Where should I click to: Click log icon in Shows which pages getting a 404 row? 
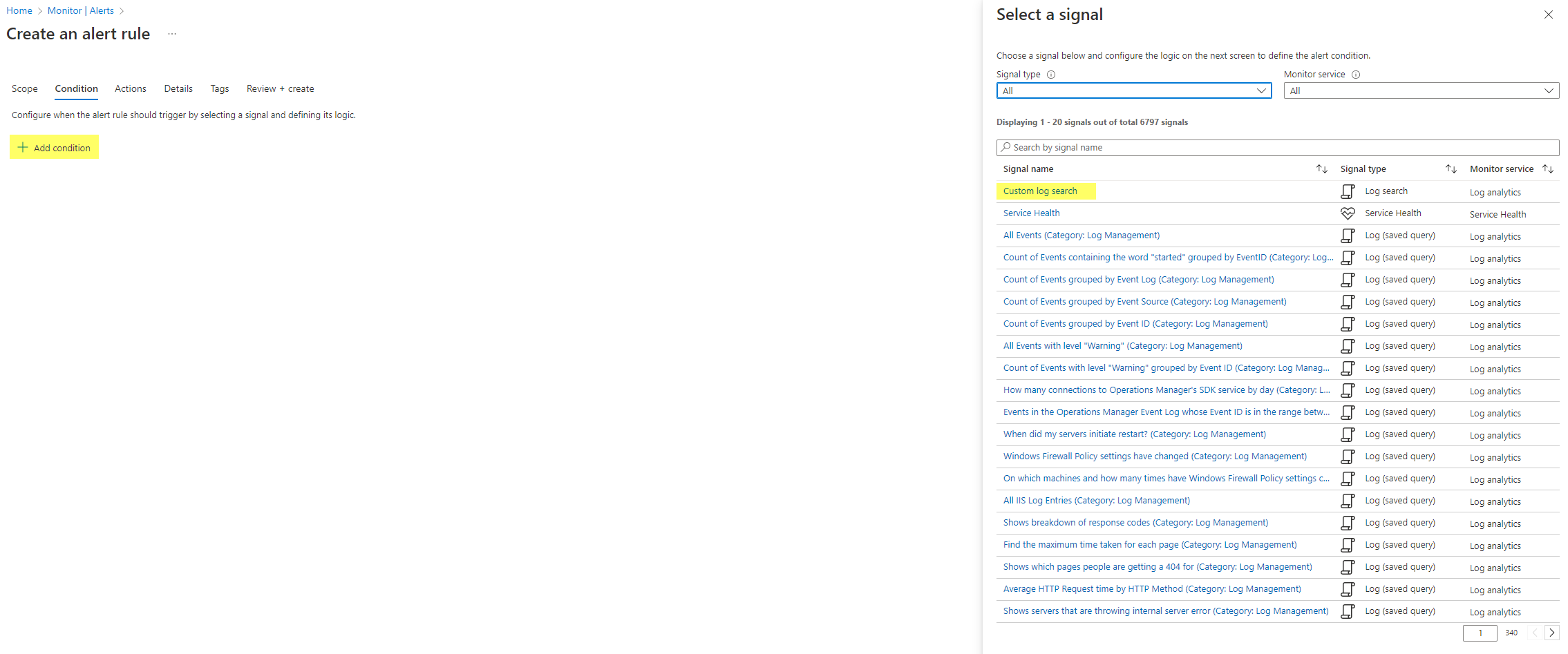1348,567
